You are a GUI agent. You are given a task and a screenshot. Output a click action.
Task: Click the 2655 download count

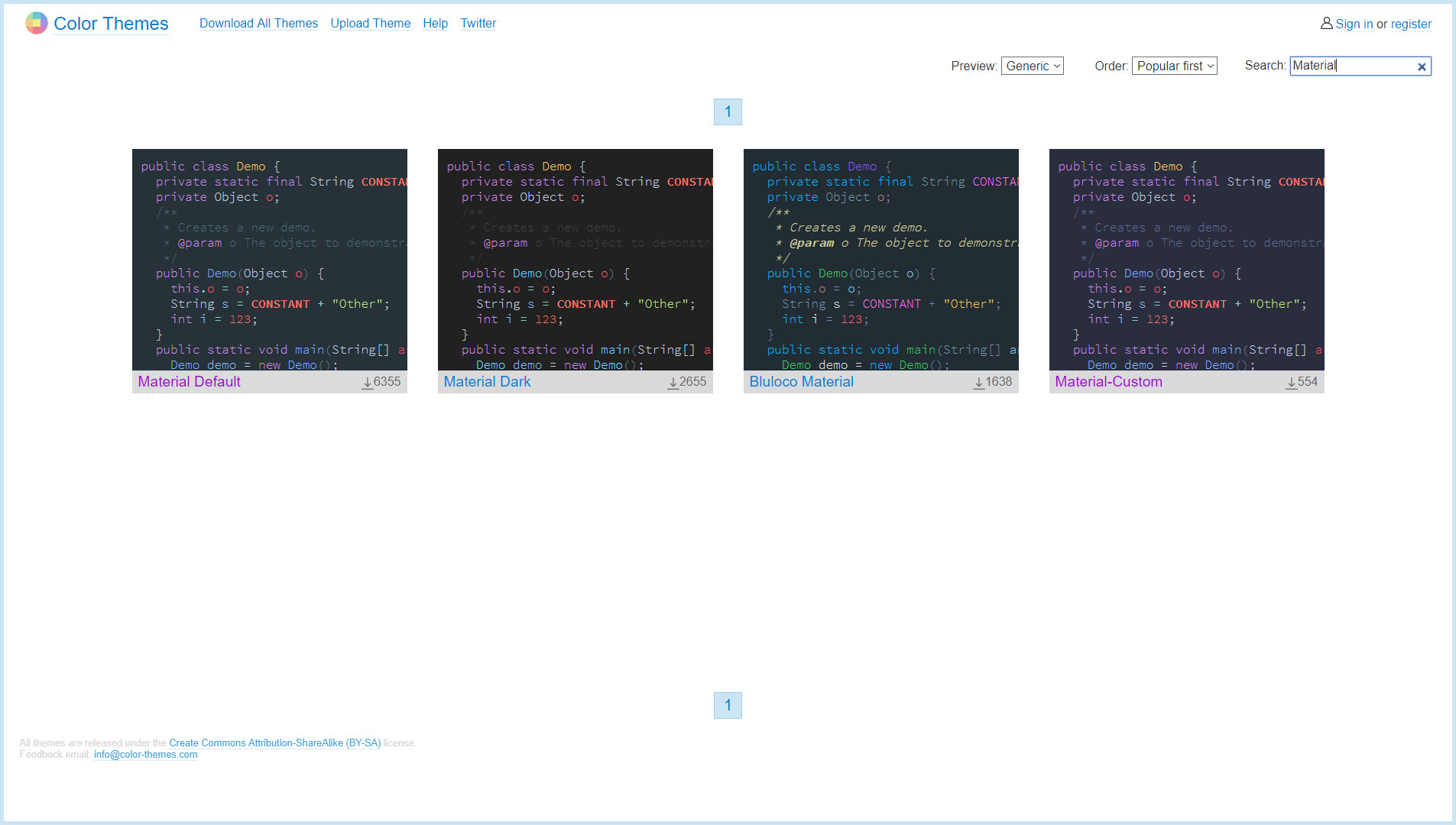click(x=692, y=381)
